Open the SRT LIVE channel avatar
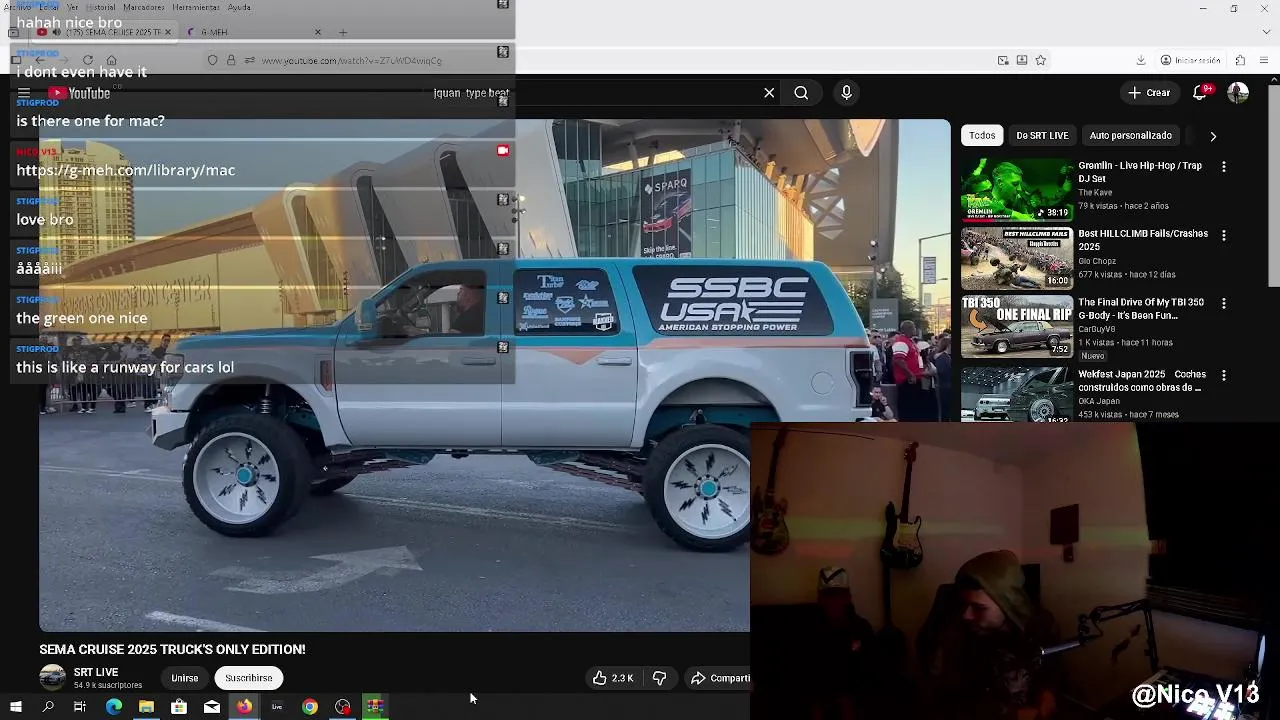 tap(52, 678)
